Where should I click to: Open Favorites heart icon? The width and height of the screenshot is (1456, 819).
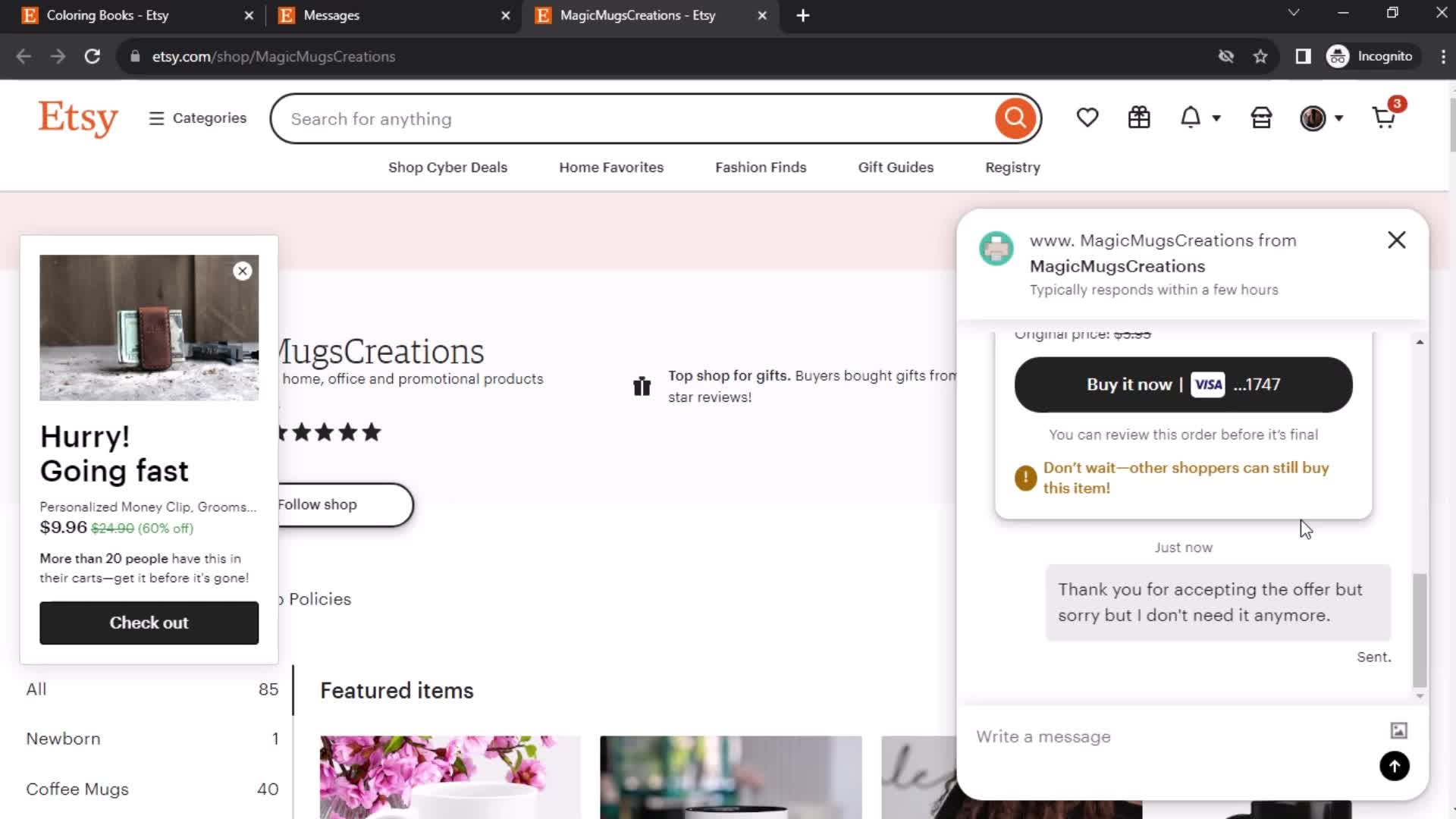pos(1087,118)
